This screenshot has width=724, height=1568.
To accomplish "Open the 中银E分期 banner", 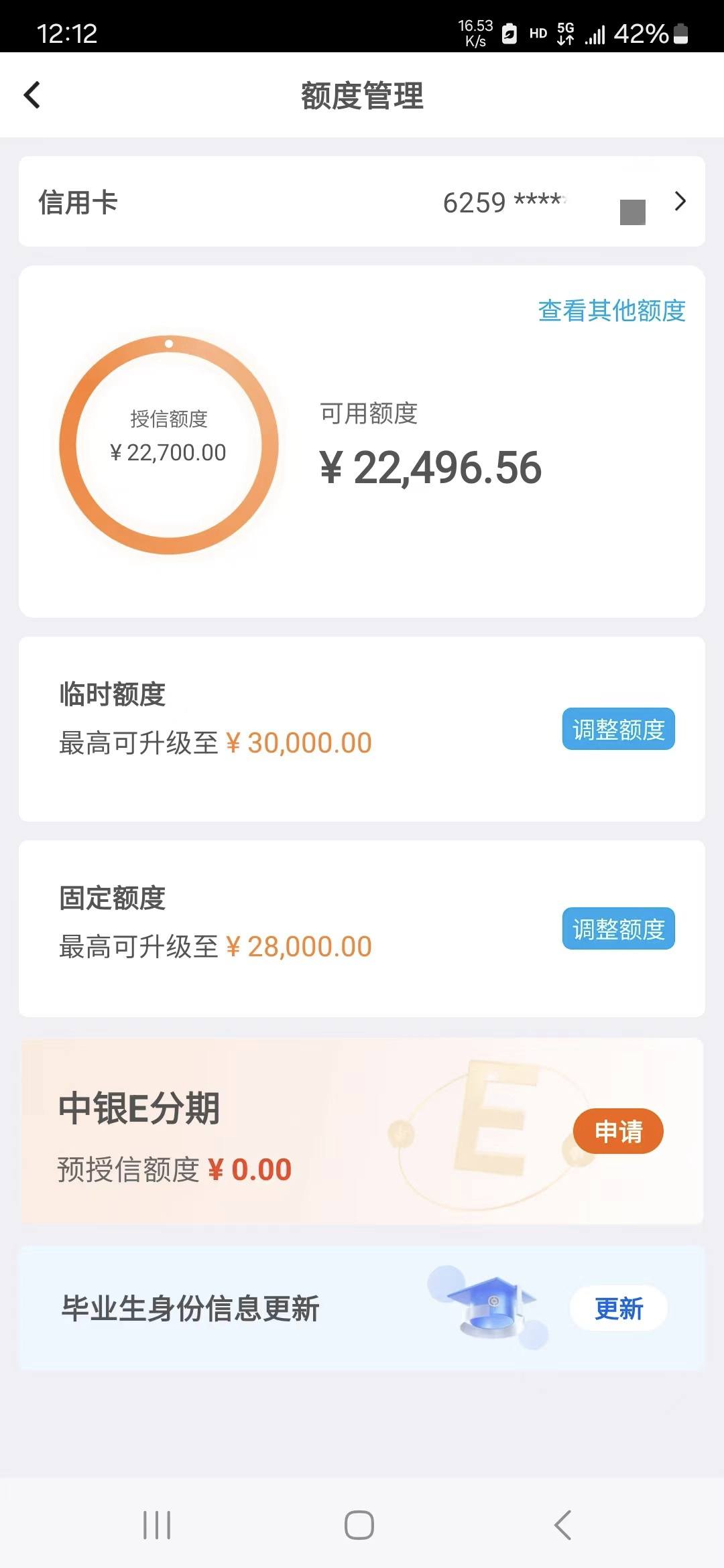I will coord(362,1131).
